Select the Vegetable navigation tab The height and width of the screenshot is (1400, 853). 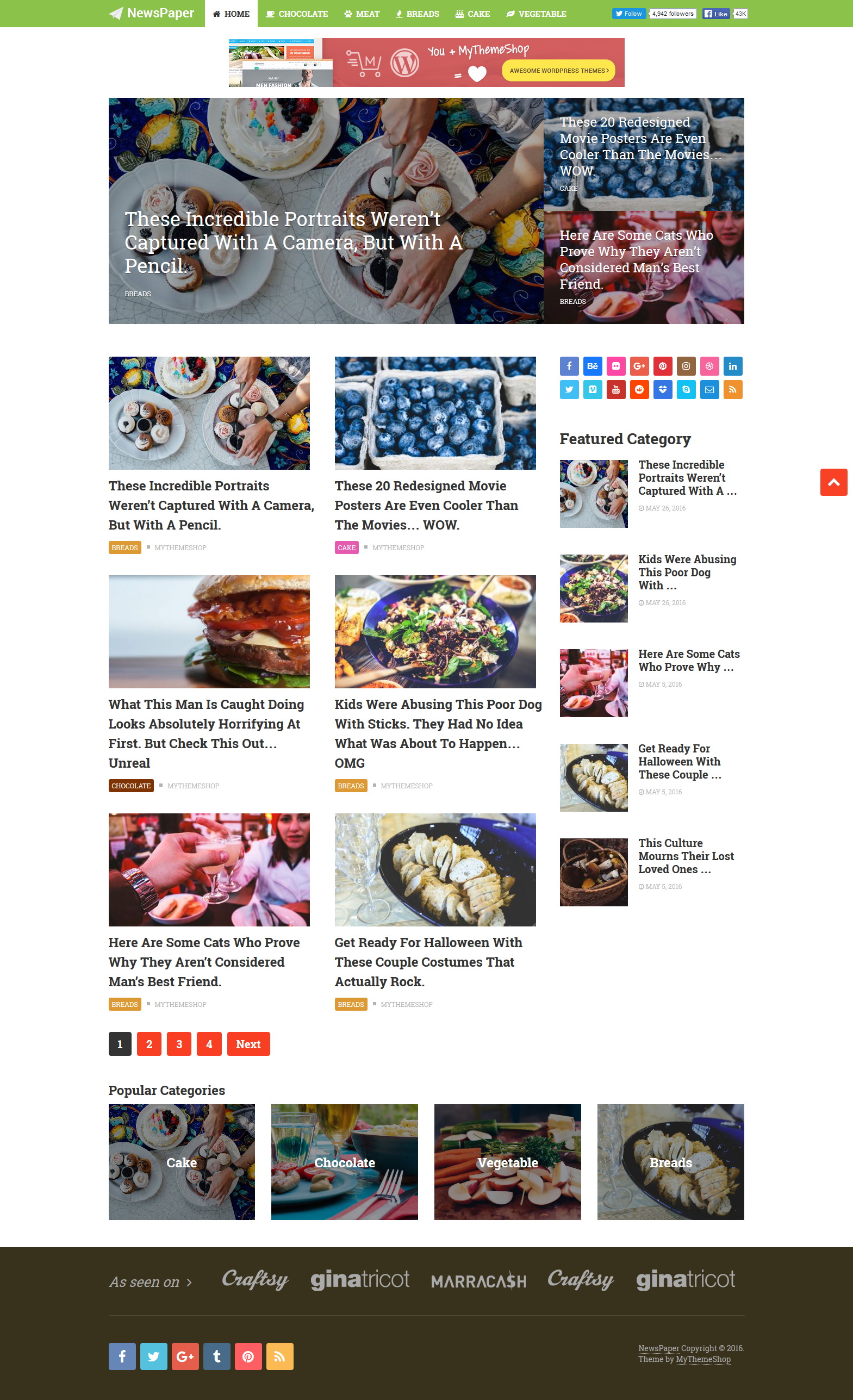(536, 14)
